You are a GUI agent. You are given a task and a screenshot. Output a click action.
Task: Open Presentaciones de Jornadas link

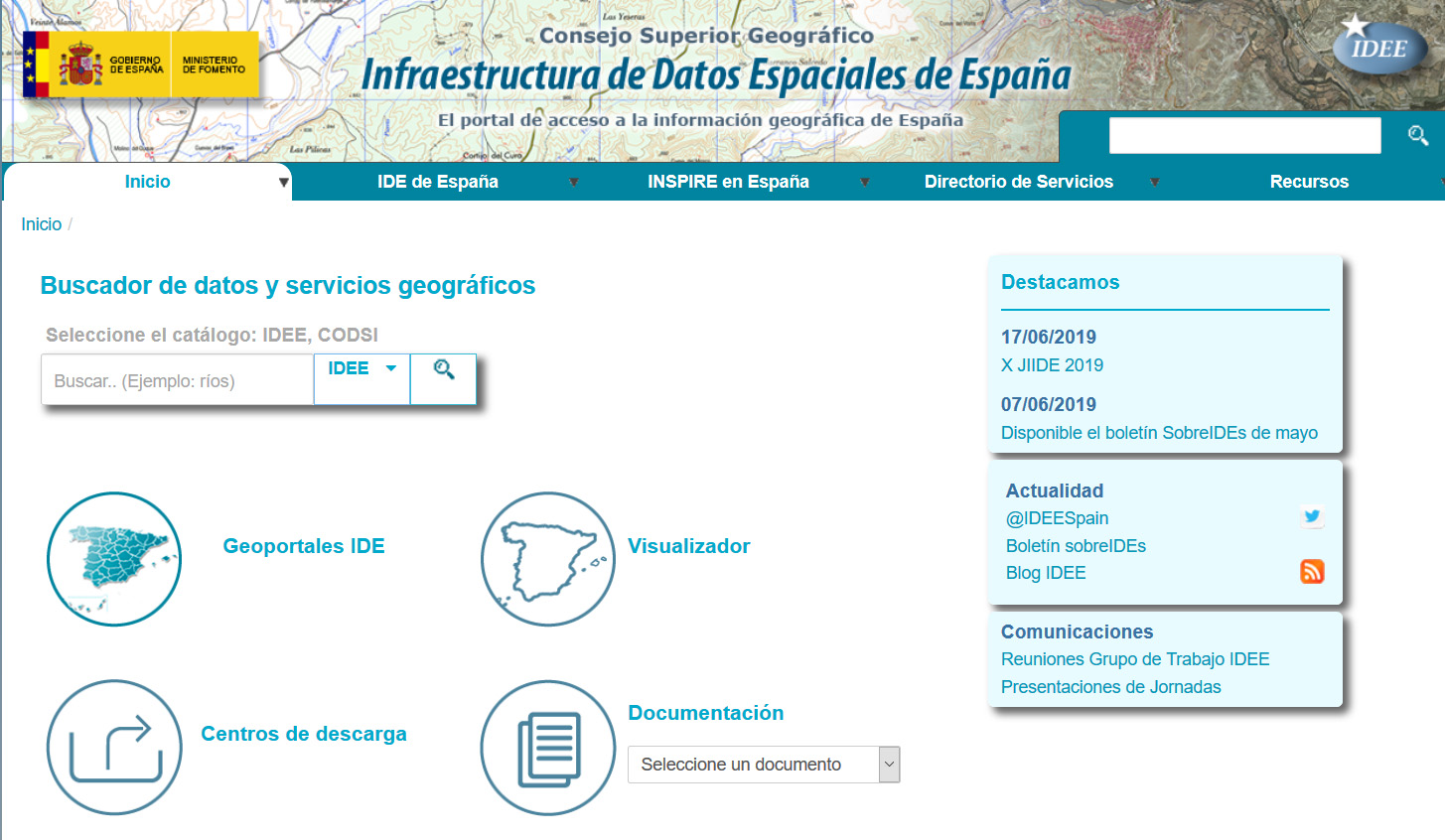1111,687
